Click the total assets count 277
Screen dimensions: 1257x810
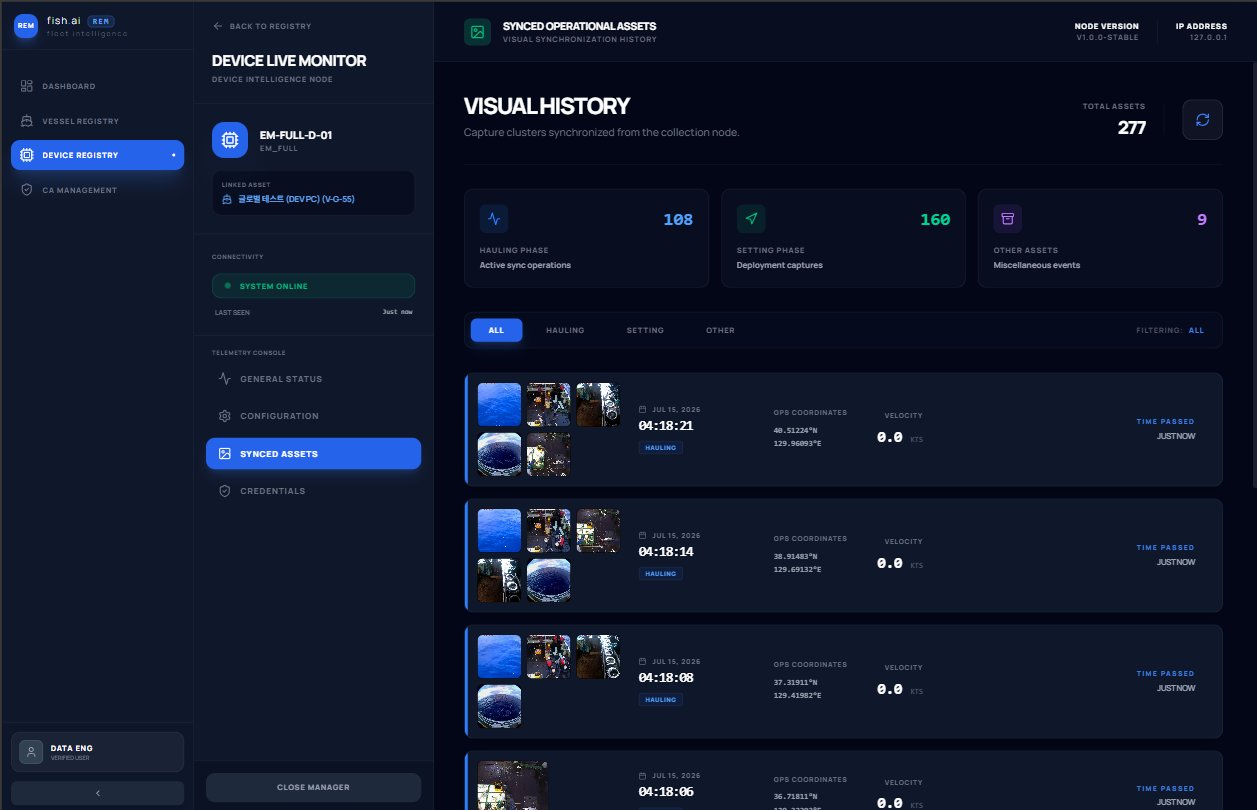pos(1131,127)
